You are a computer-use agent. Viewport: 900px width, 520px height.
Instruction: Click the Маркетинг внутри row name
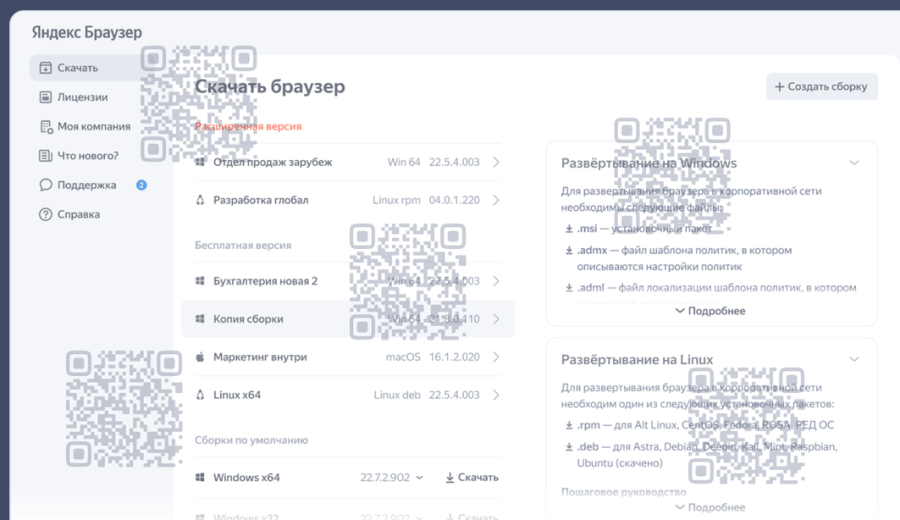point(260,357)
